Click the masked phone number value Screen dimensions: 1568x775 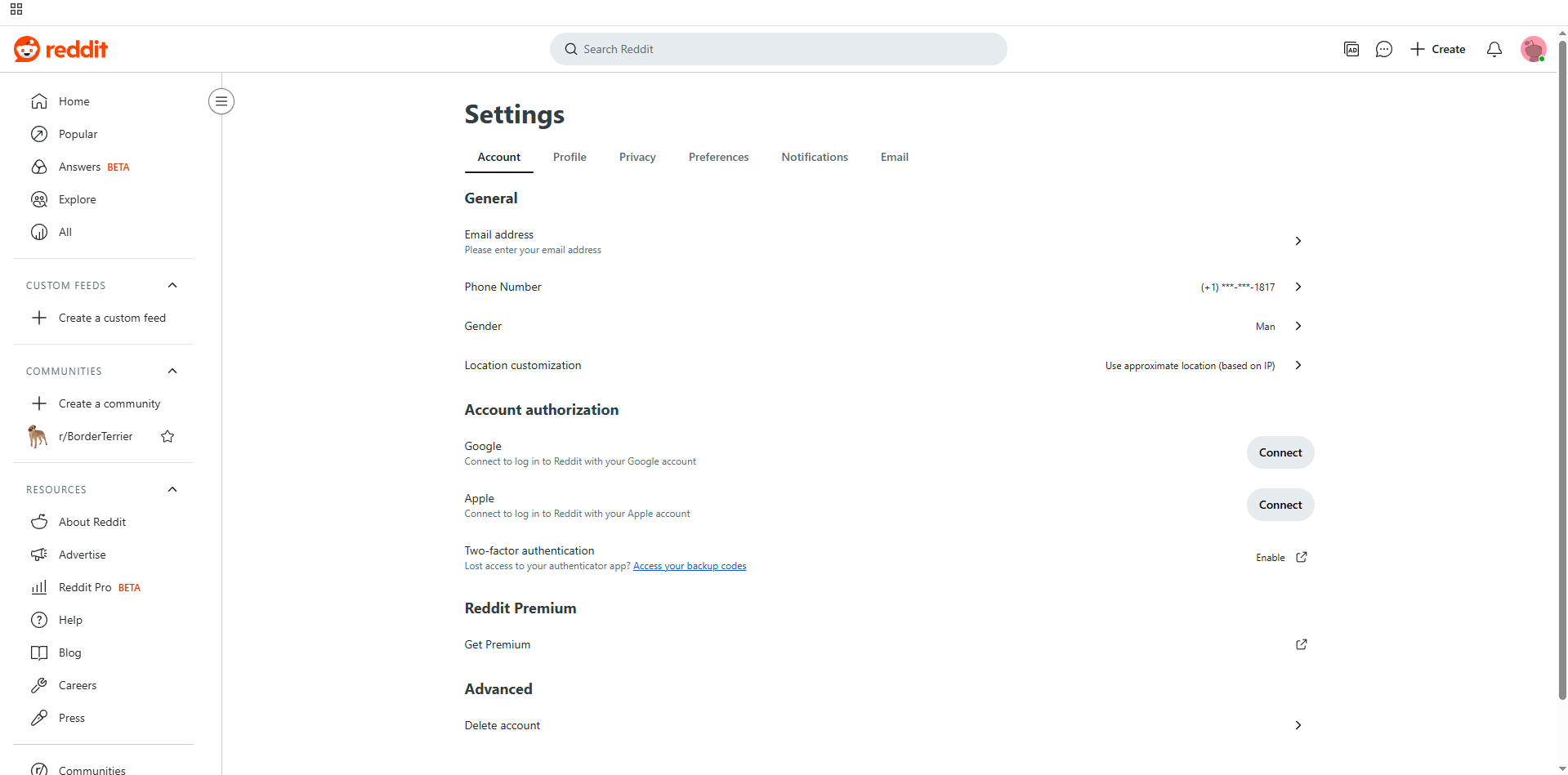(x=1238, y=287)
